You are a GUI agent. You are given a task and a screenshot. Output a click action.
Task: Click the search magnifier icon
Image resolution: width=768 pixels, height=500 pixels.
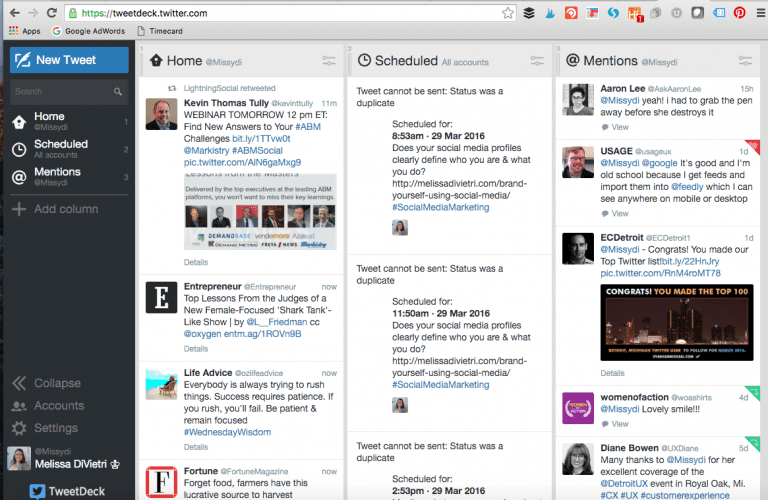(118, 92)
